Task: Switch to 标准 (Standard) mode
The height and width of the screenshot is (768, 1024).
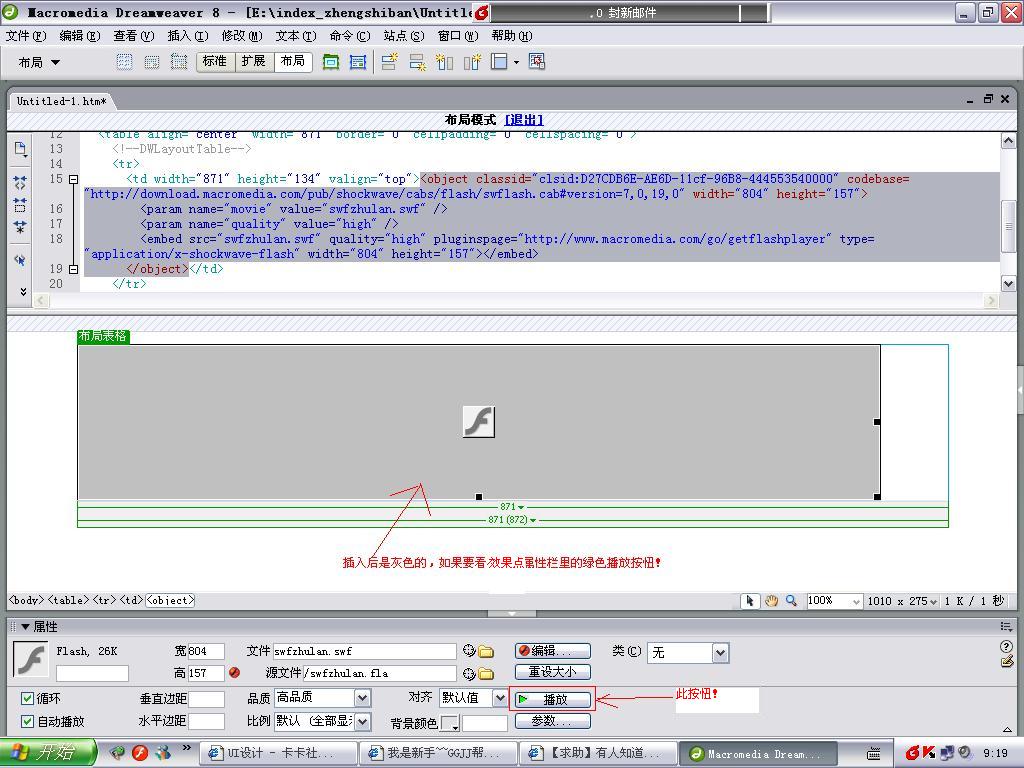Action: point(215,61)
